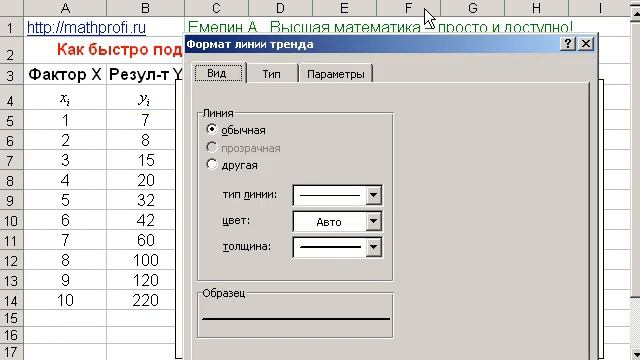
Task: Select row 10 header
Action: 11,221
